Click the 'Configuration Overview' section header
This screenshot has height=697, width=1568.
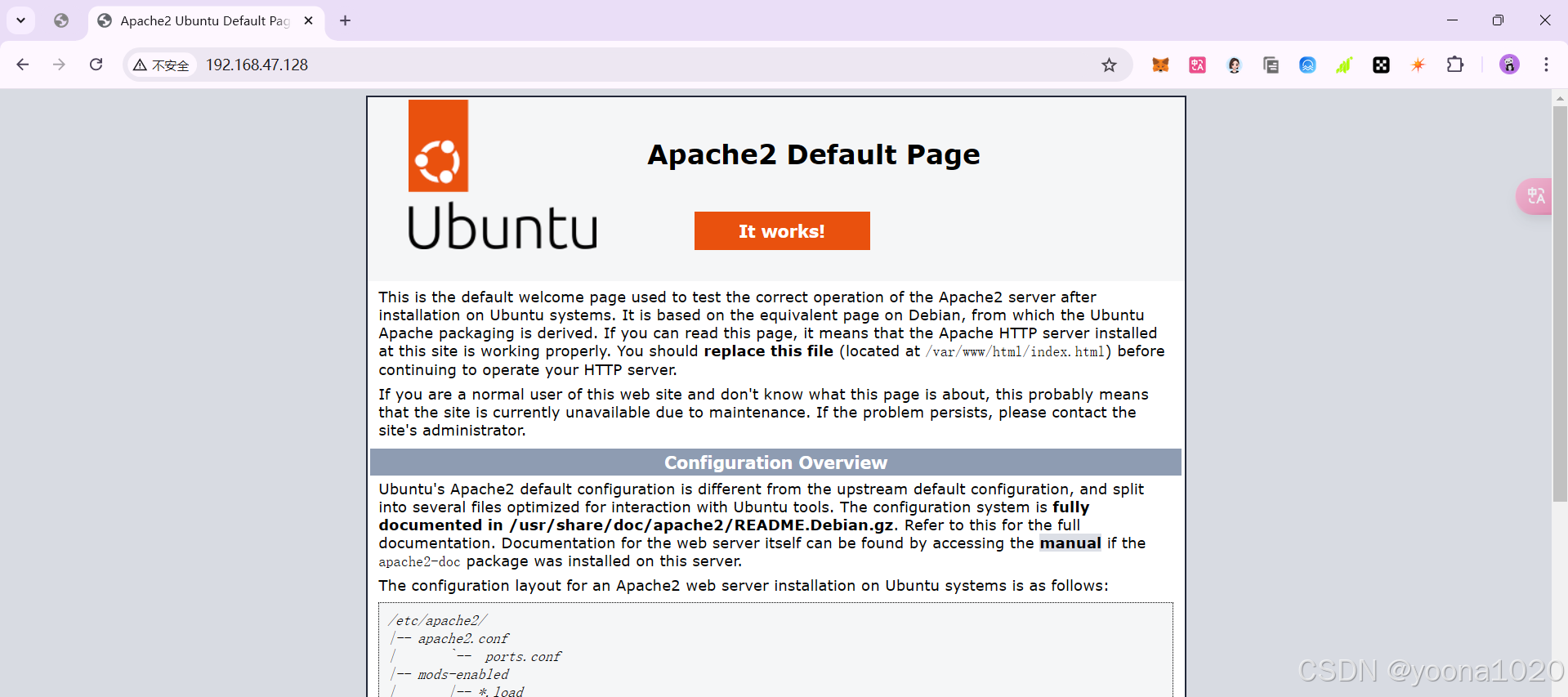click(775, 462)
